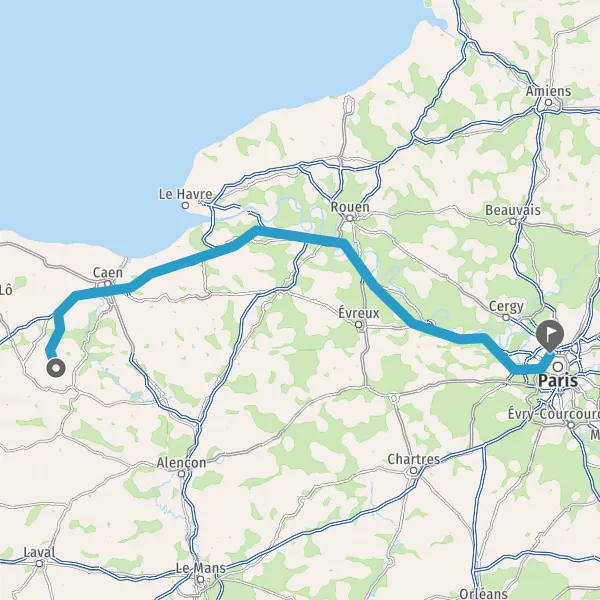
Task: Click the Paris city label
Action: [558, 381]
